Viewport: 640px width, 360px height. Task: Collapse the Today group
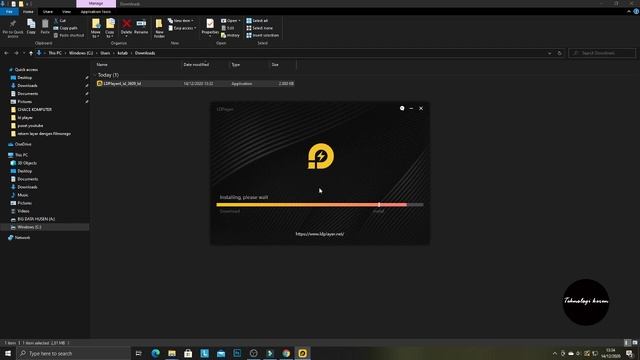point(95,75)
